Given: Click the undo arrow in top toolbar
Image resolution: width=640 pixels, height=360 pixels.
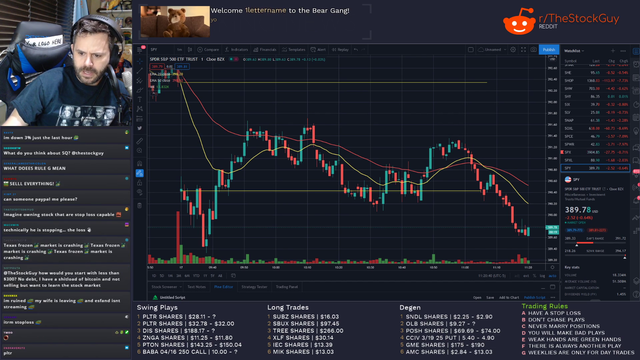Looking at the screenshot, I should [356, 49].
